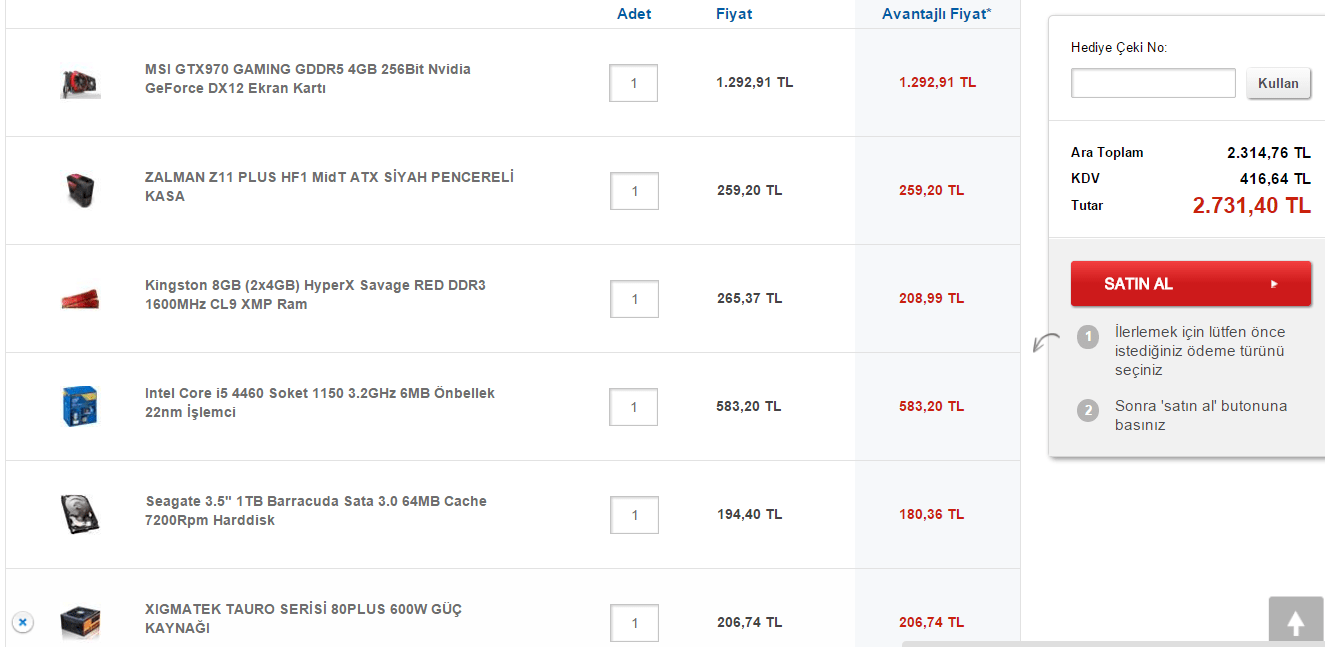1325x647 pixels.
Task: Open Seagate 1TB Barracuda product link
Action: point(316,511)
